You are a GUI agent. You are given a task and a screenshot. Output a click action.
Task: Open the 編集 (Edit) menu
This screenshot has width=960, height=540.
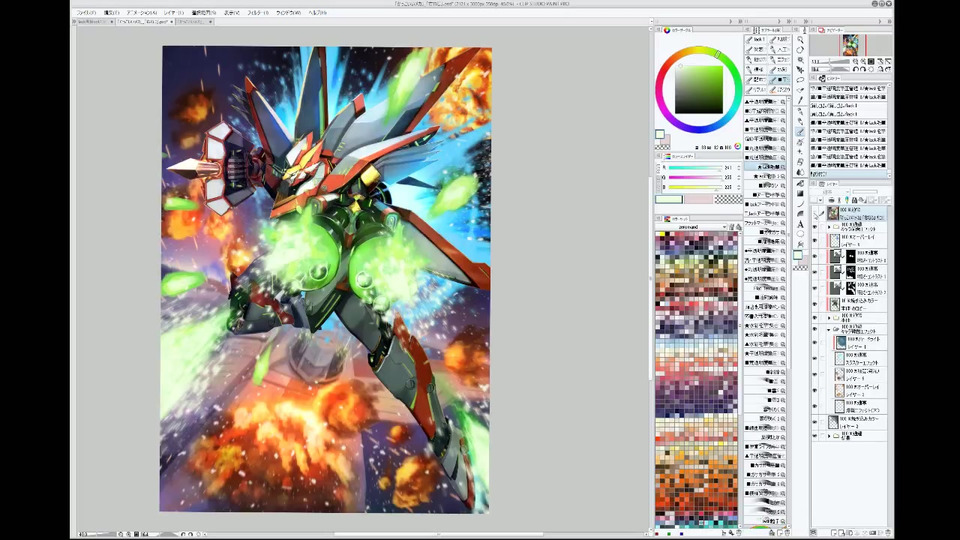coord(111,12)
